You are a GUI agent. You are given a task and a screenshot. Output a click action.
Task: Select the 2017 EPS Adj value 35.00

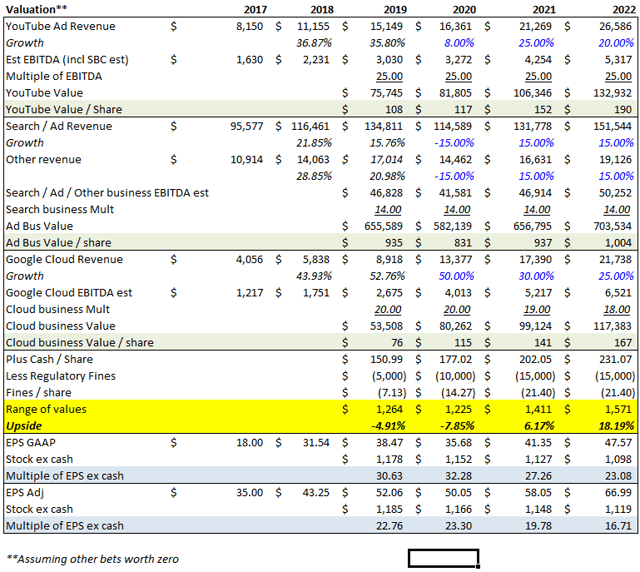pyautogui.click(x=249, y=493)
